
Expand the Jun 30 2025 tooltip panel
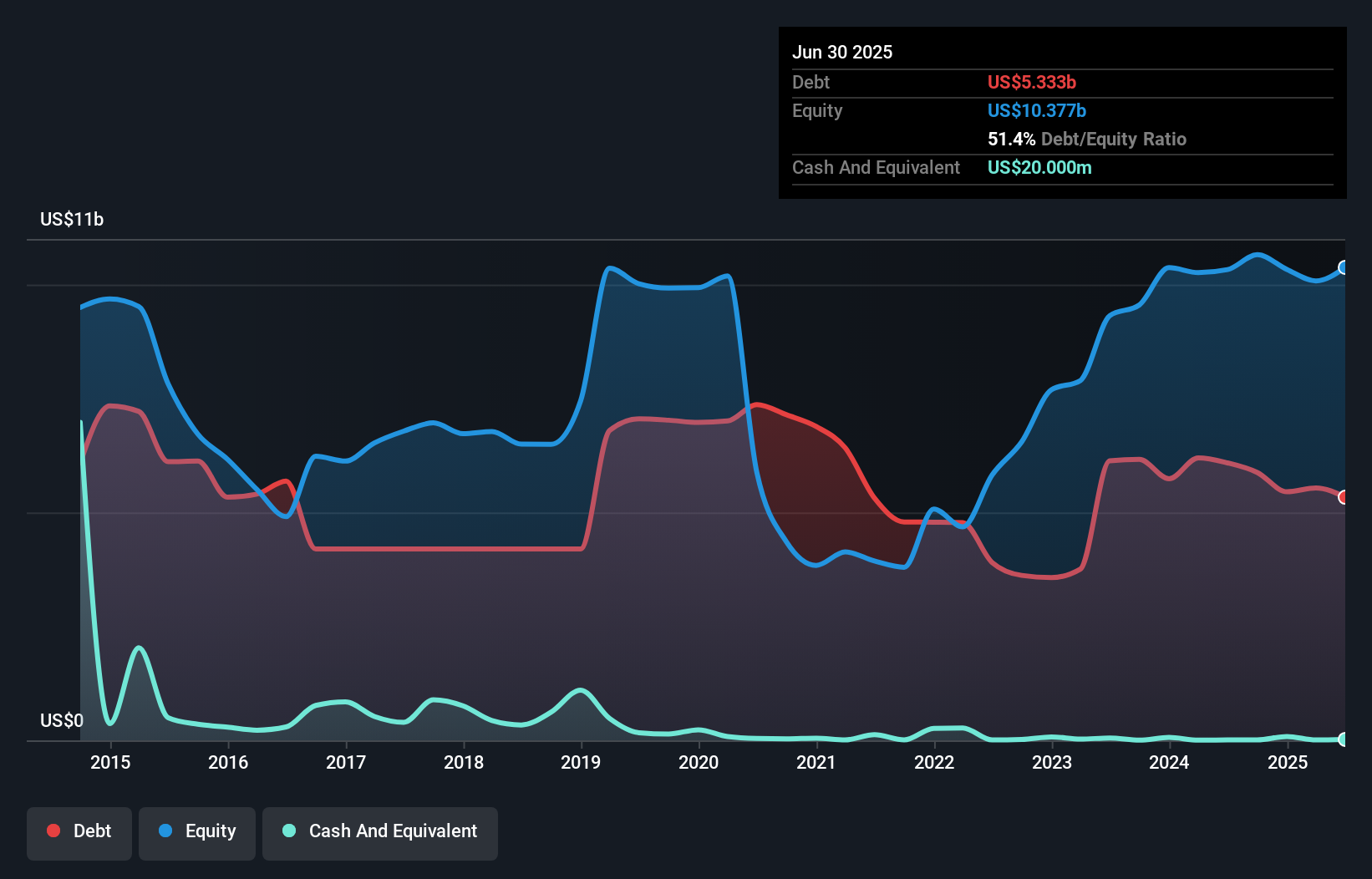click(1061, 113)
